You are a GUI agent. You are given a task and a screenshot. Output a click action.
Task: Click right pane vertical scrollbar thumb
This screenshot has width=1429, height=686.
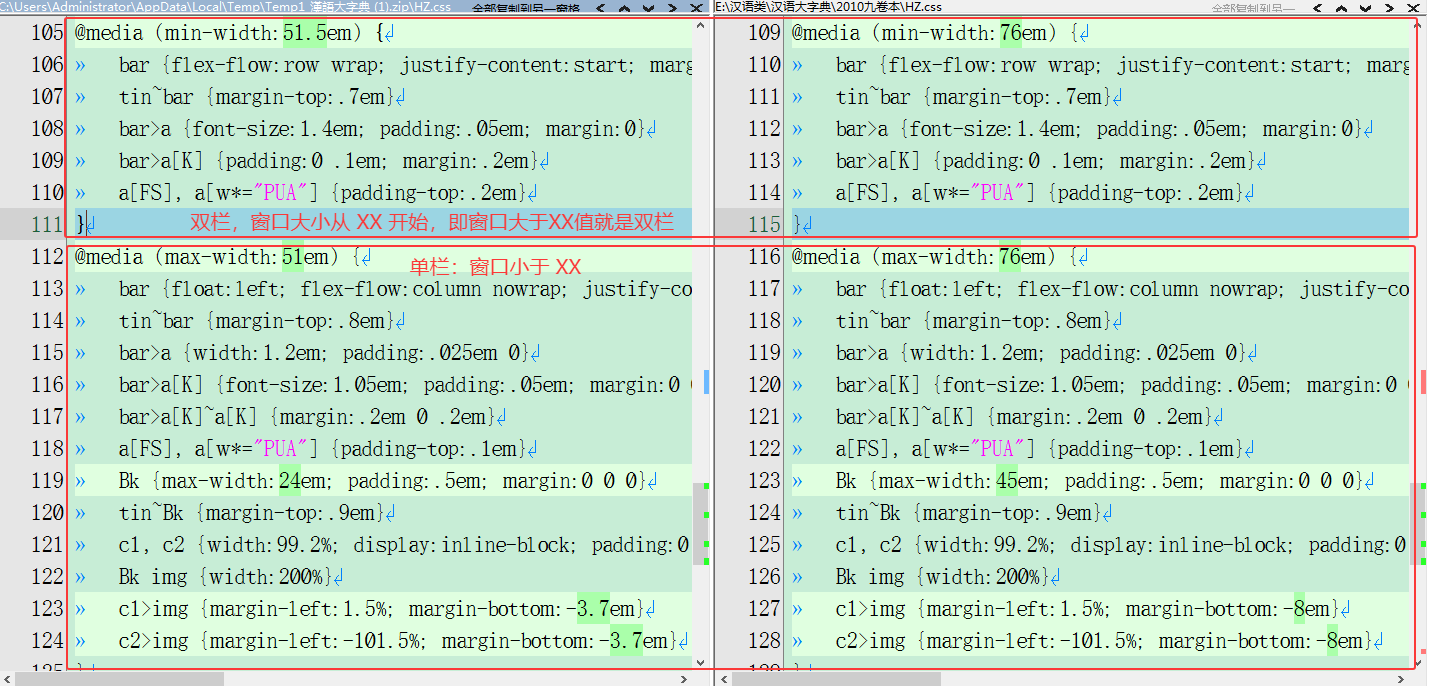[x=1418, y=522]
